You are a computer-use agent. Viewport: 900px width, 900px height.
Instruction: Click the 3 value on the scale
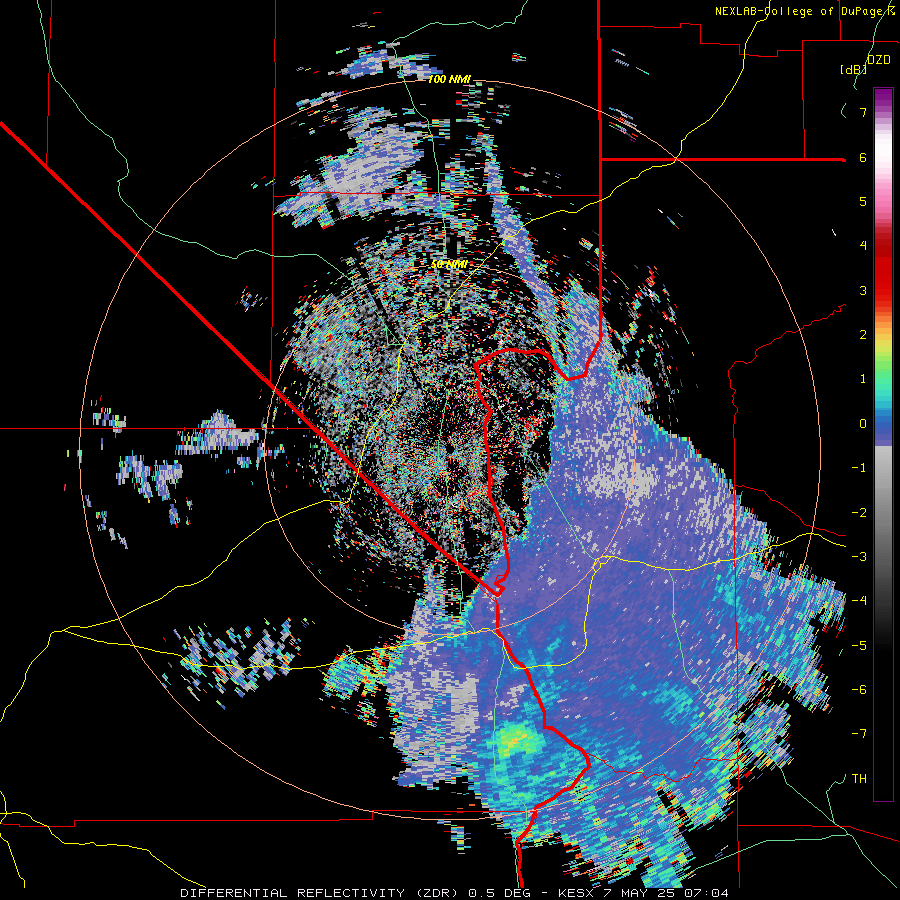863,290
